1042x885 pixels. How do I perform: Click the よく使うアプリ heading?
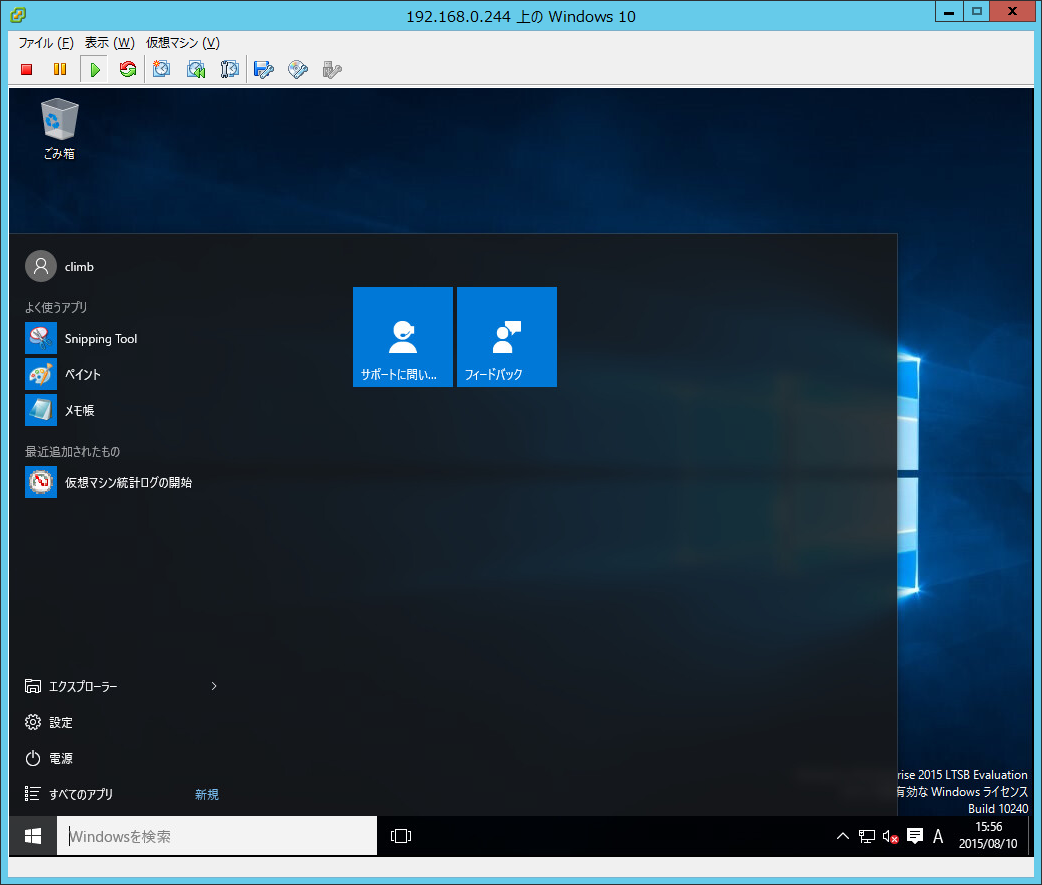pos(56,307)
